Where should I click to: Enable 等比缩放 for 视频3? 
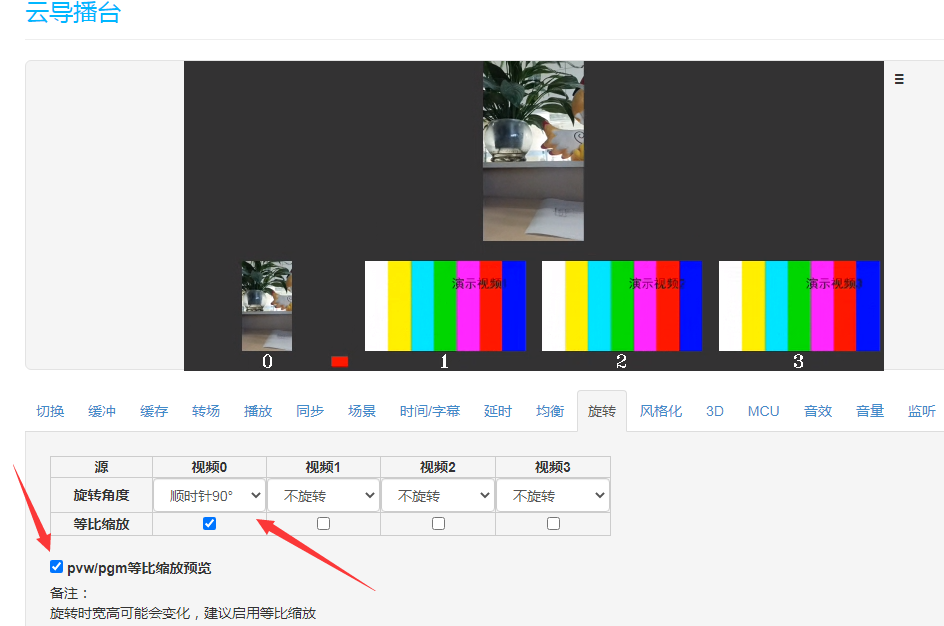pyautogui.click(x=553, y=524)
